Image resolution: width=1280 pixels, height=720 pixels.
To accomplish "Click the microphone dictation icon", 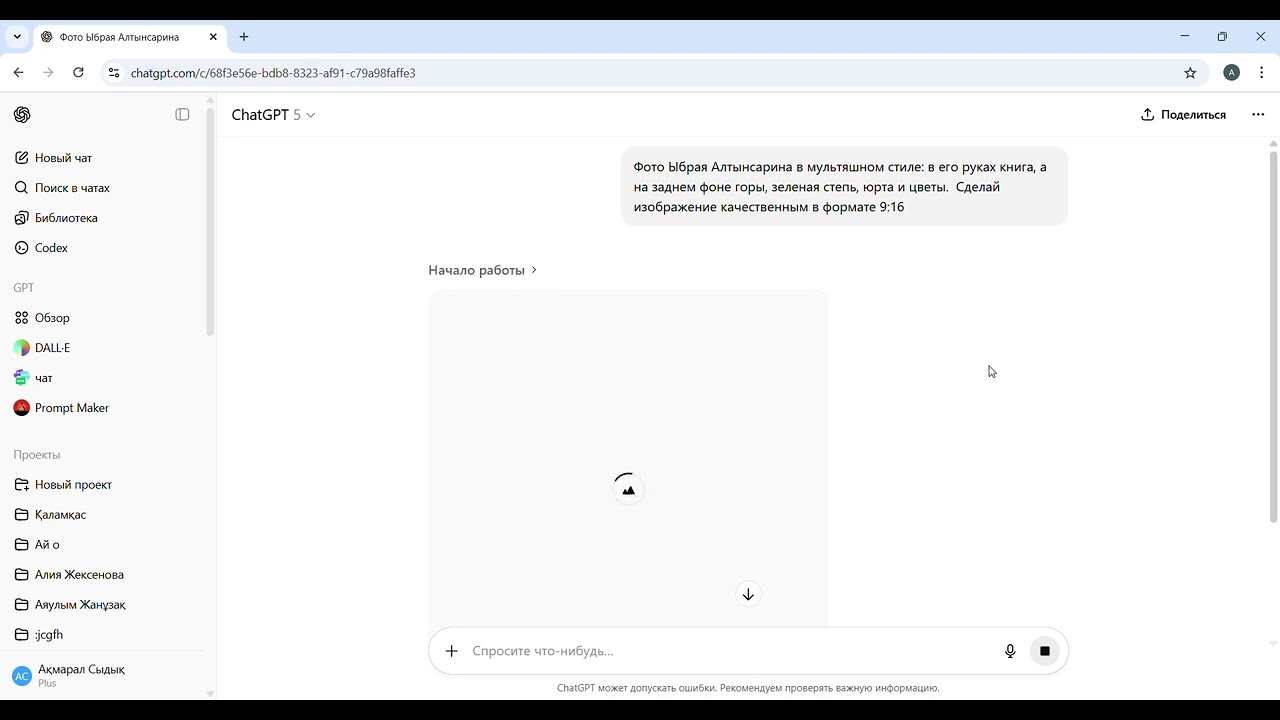I will pyautogui.click(x=1010, y=651).
